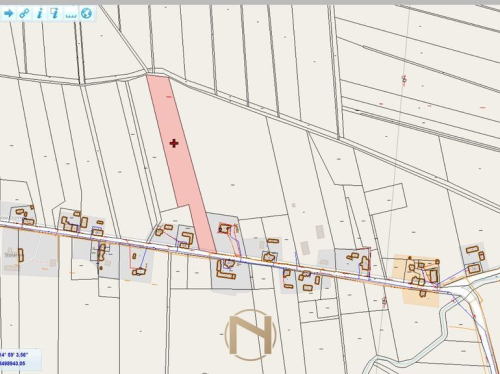500x374 pixels.
Task: Click the building labeled 2 near the parcel
Action: click(x=225, y=229)
